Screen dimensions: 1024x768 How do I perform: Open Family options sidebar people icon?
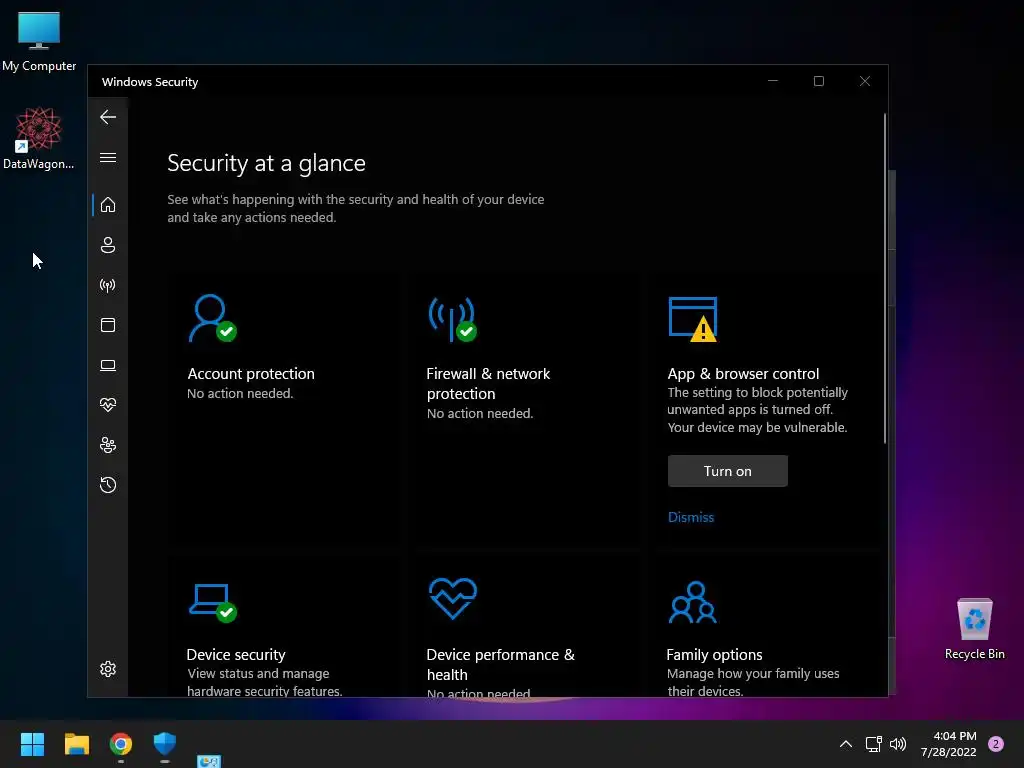tap(108, 445)
